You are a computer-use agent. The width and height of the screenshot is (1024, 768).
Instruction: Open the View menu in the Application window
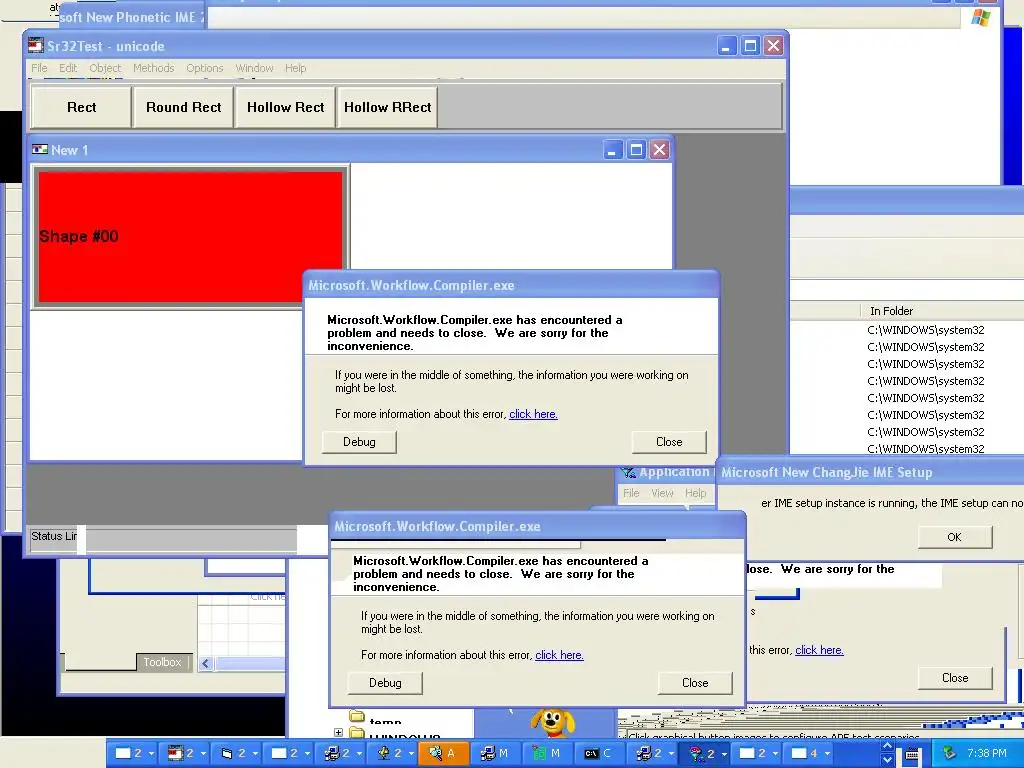pyautogui.click(x=662, y=493)
